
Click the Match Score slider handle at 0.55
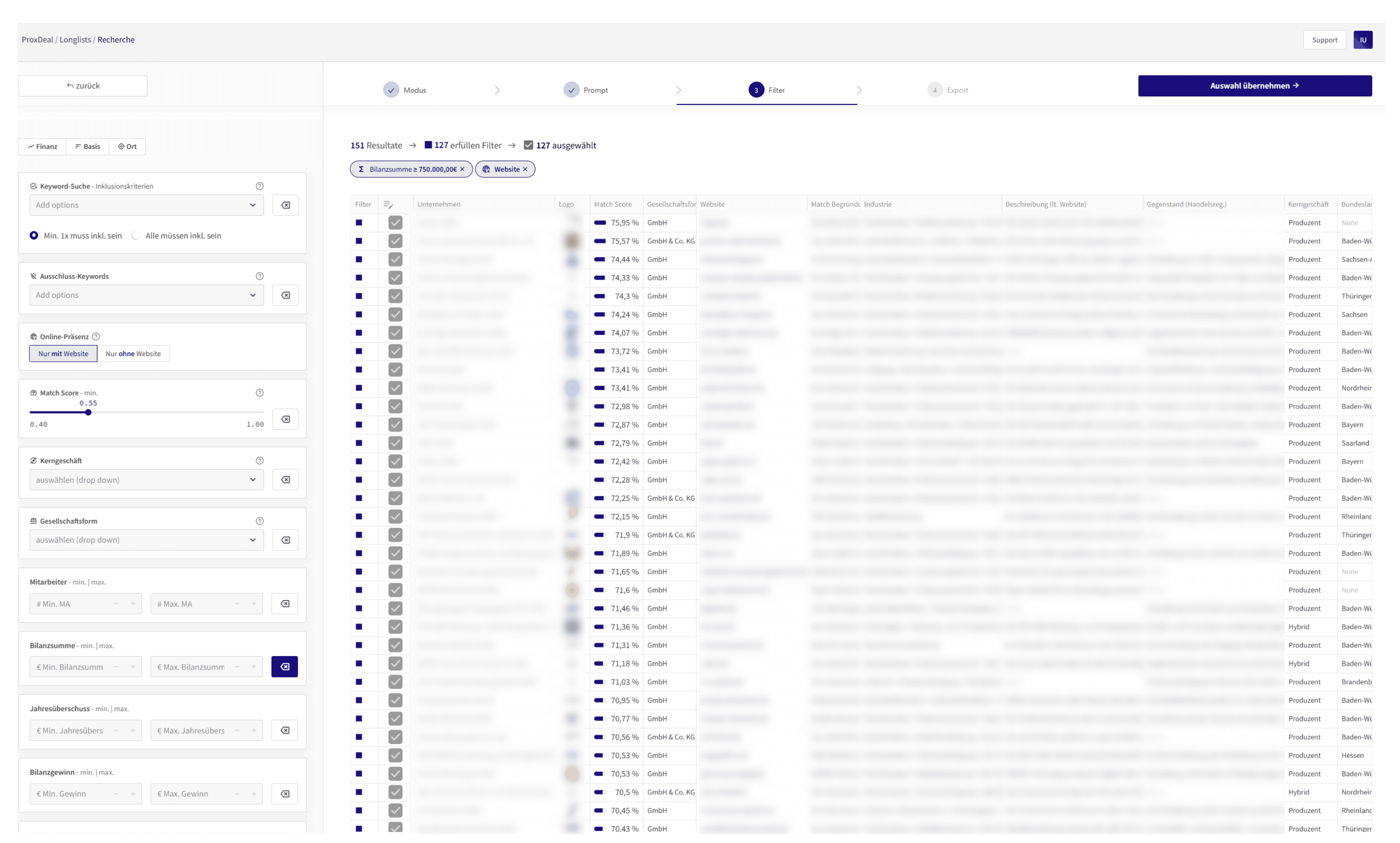click(x=88, y=412)
